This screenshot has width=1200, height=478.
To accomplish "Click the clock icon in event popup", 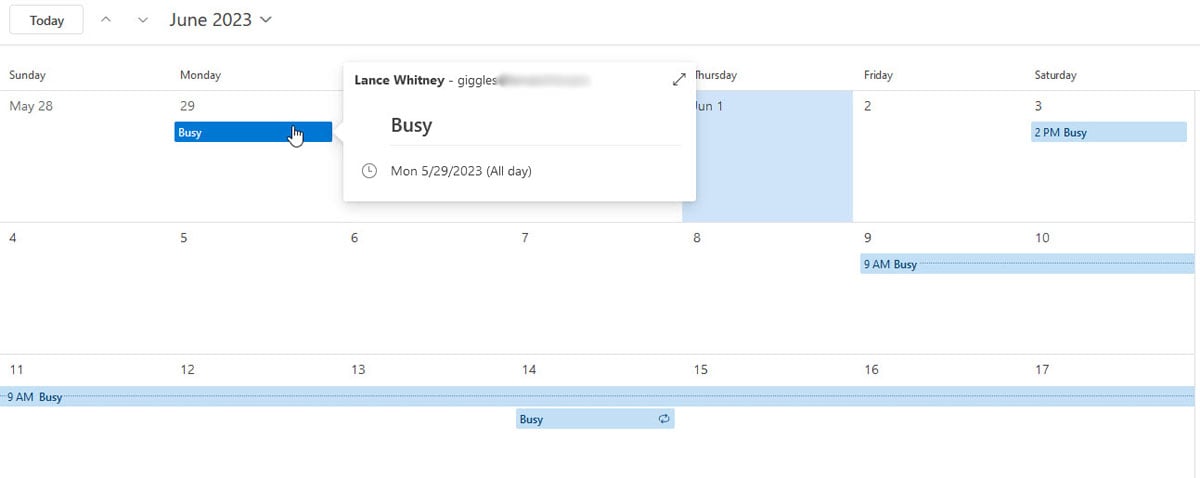I will point(369,171).
